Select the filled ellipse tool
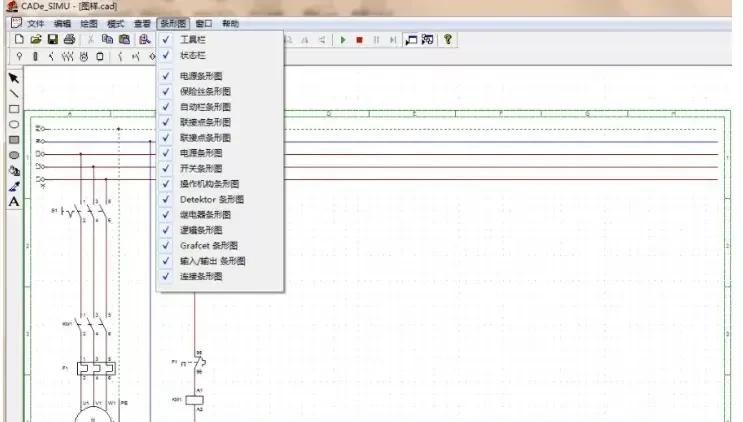Viewport: 743px width, 422px height. pos(14,155)
